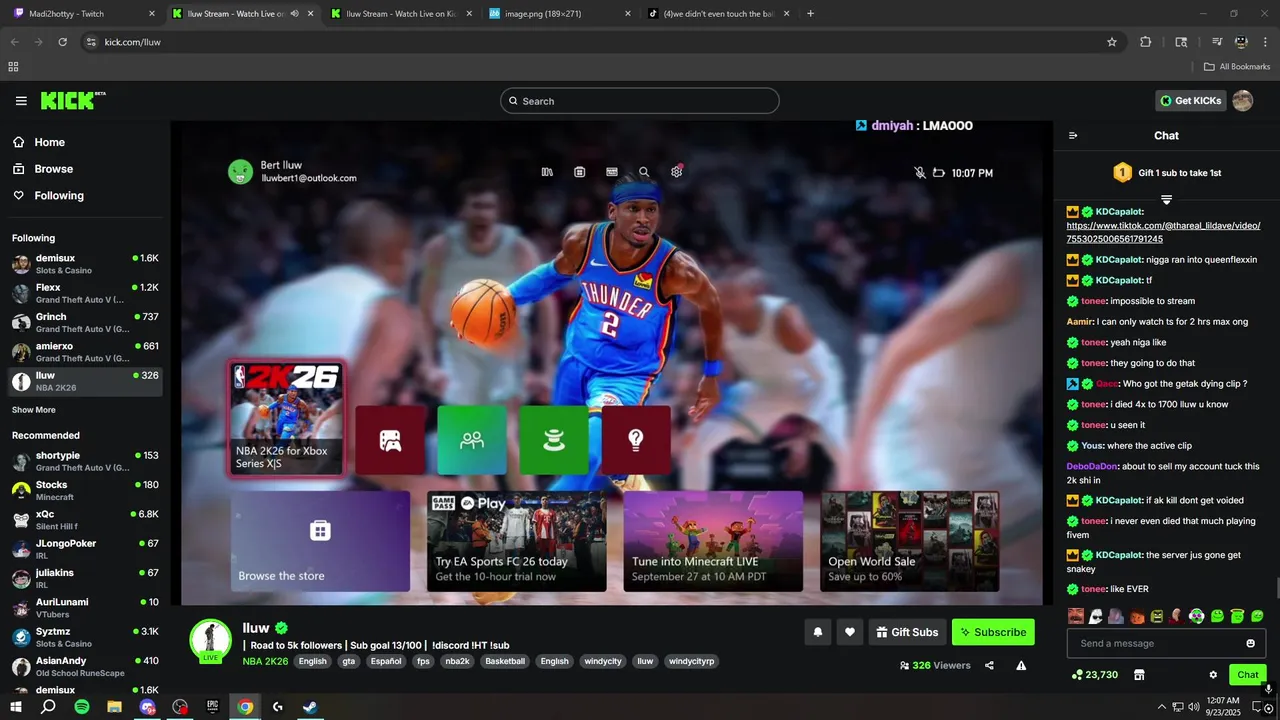Open chat settings gear icon

point(1213,675)
